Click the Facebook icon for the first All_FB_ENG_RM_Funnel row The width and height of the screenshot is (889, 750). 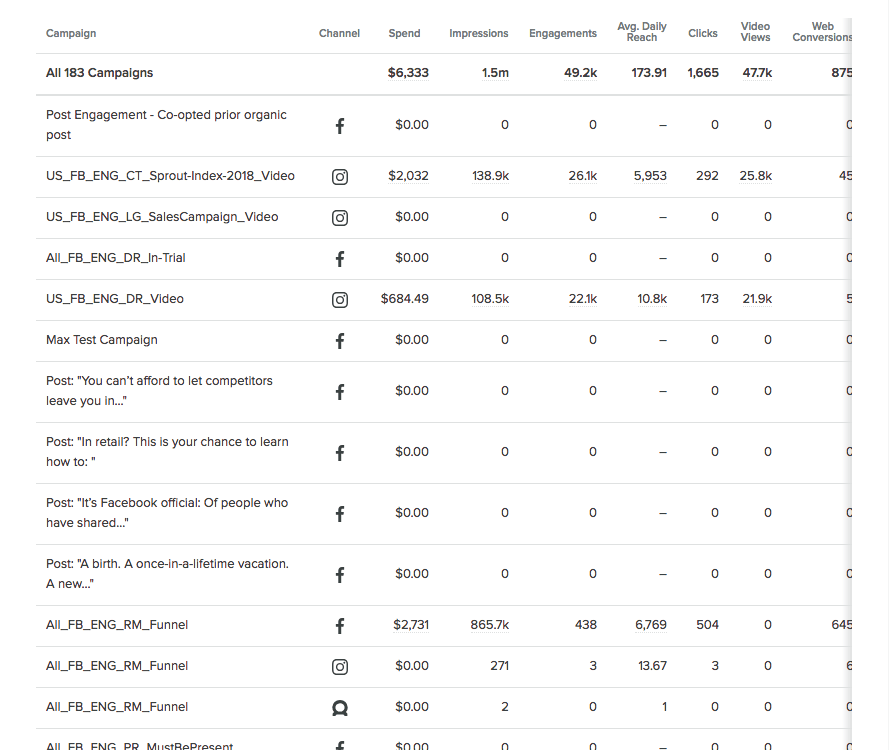[340, 625]
